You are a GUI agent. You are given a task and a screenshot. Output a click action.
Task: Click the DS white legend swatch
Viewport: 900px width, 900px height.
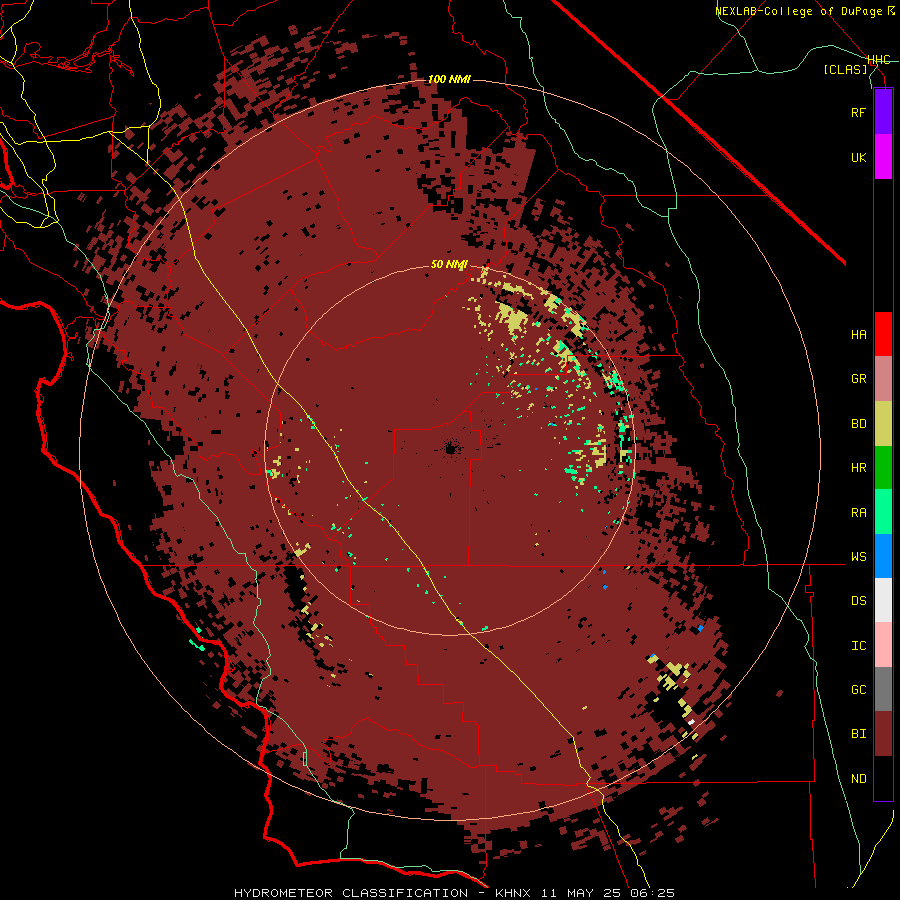883,600
